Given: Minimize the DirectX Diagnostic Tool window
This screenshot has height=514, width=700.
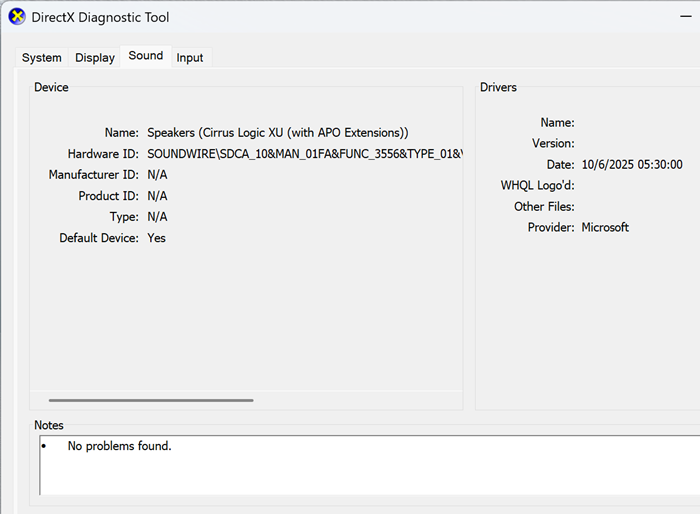Looking at the screenshot, I should tap(686, 17).
